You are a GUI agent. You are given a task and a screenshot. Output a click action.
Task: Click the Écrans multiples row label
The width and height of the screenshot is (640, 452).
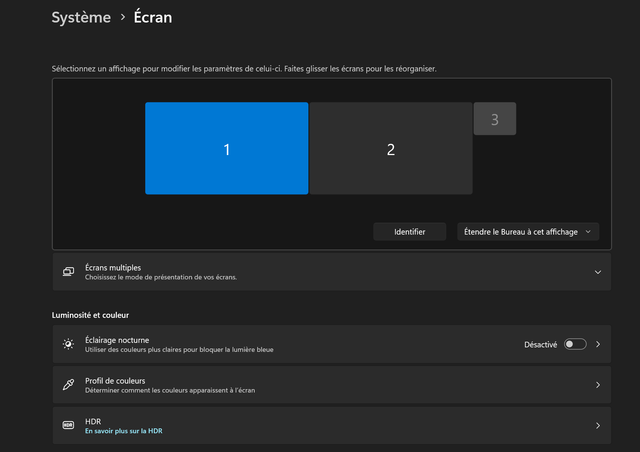113,267
